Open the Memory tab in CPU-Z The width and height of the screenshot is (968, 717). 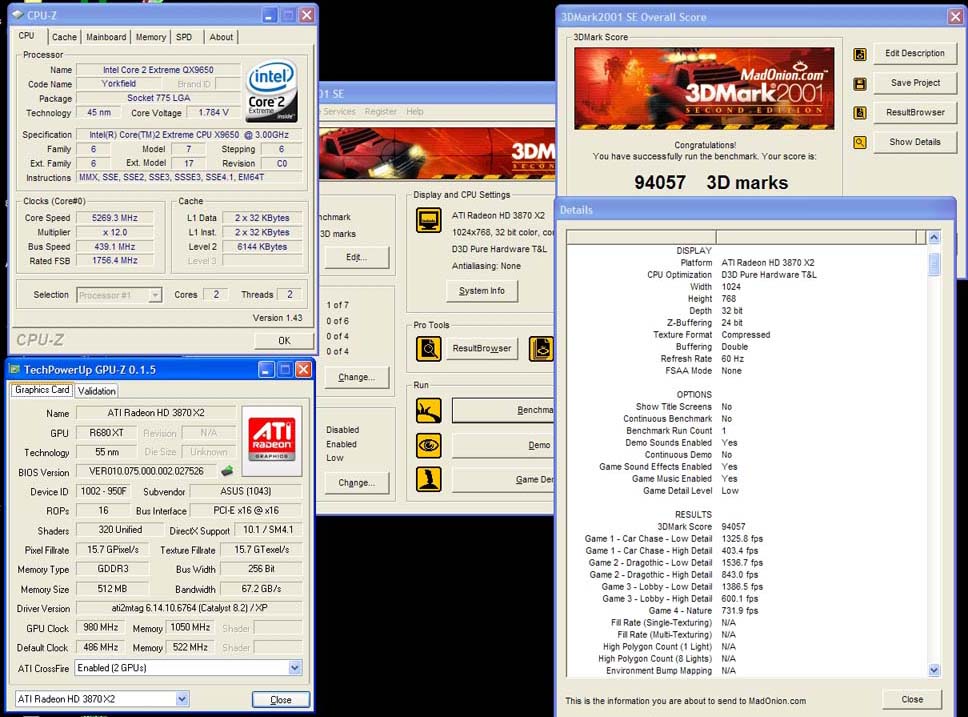coord(151,37)
